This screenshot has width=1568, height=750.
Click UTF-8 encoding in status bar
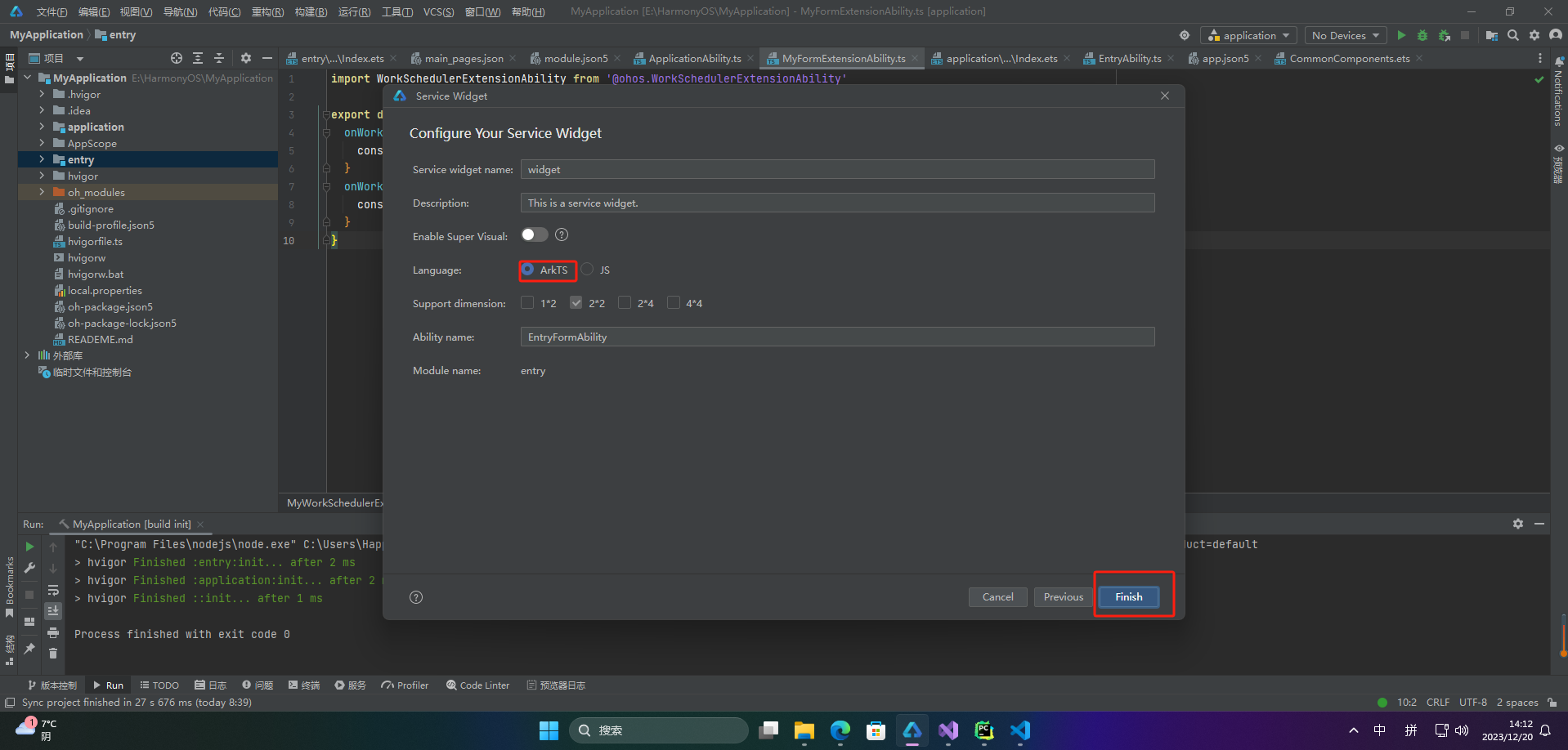click(x=1473, y=703)
